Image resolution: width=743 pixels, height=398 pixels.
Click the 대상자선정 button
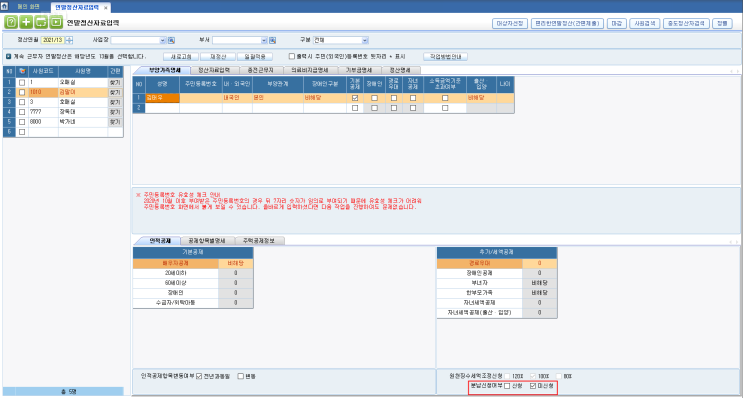(x=510, y=23)
